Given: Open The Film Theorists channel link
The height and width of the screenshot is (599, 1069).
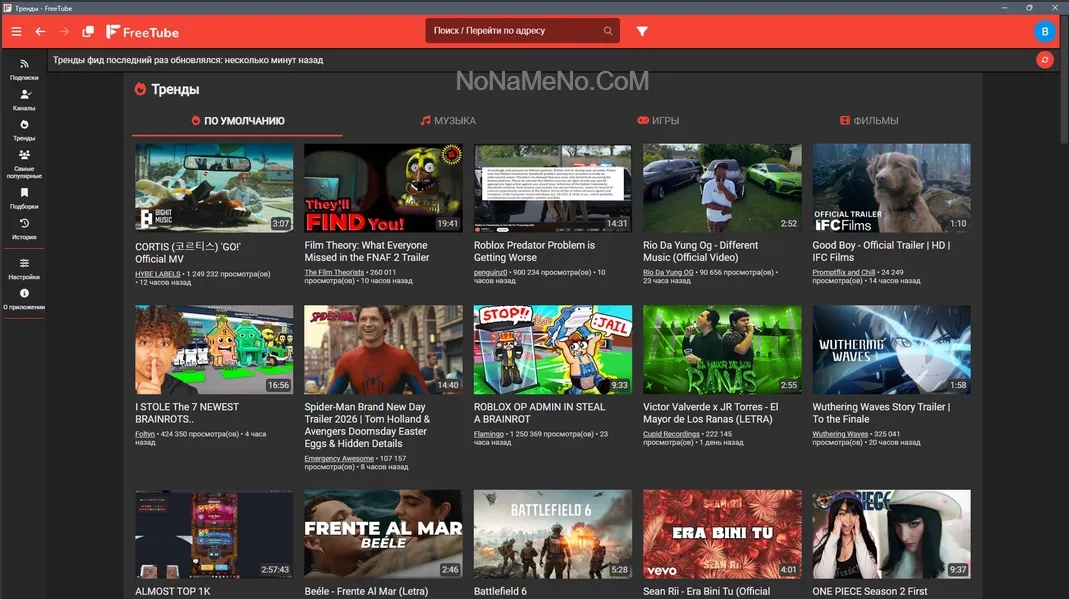Looking at the screenshot, I should pyautogui.click(x=334, y=273).
